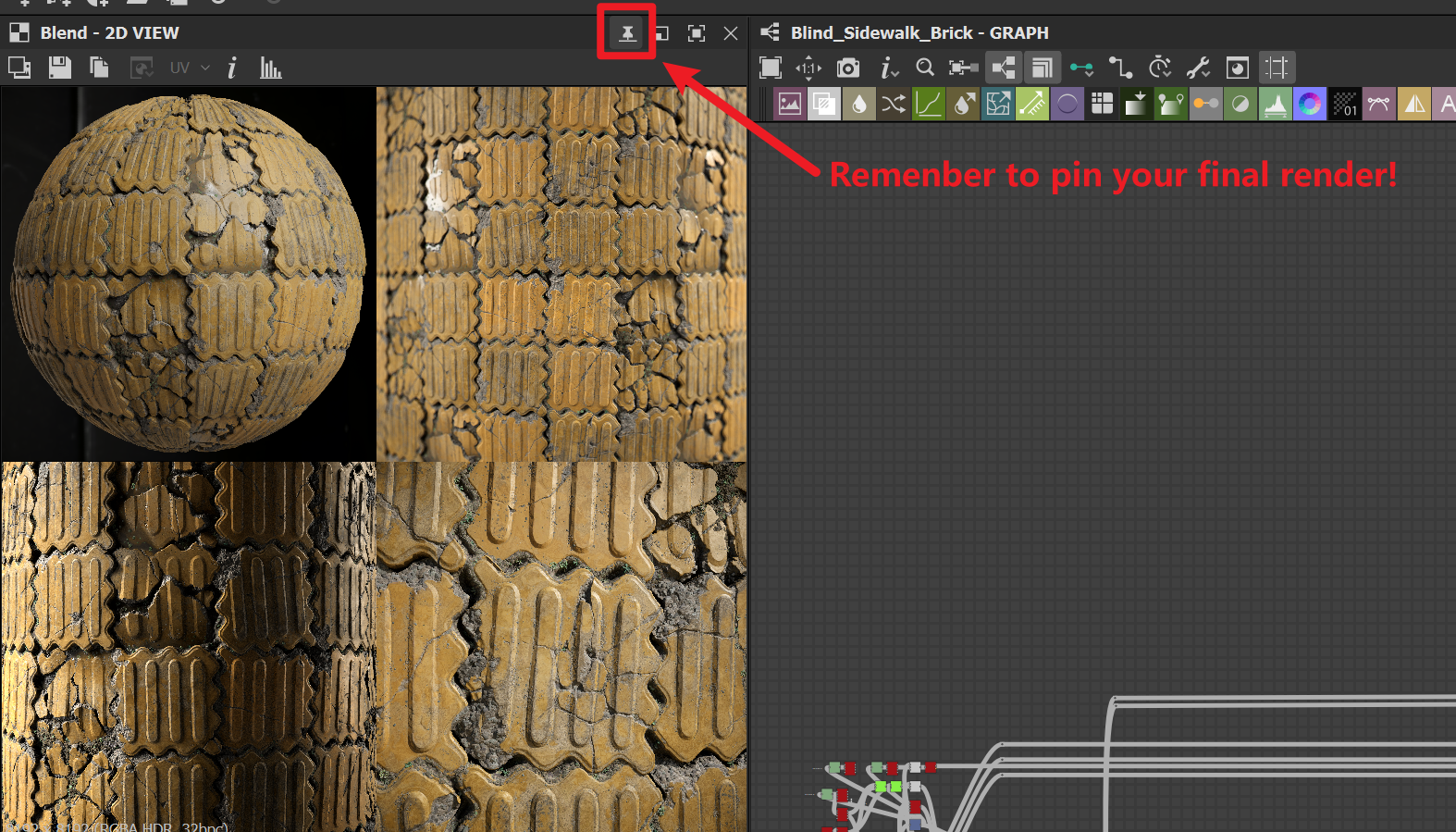Viewport: 1456px width, 832px height.
Task: Click the top-right brick tile render
Action: coord(561,274)
